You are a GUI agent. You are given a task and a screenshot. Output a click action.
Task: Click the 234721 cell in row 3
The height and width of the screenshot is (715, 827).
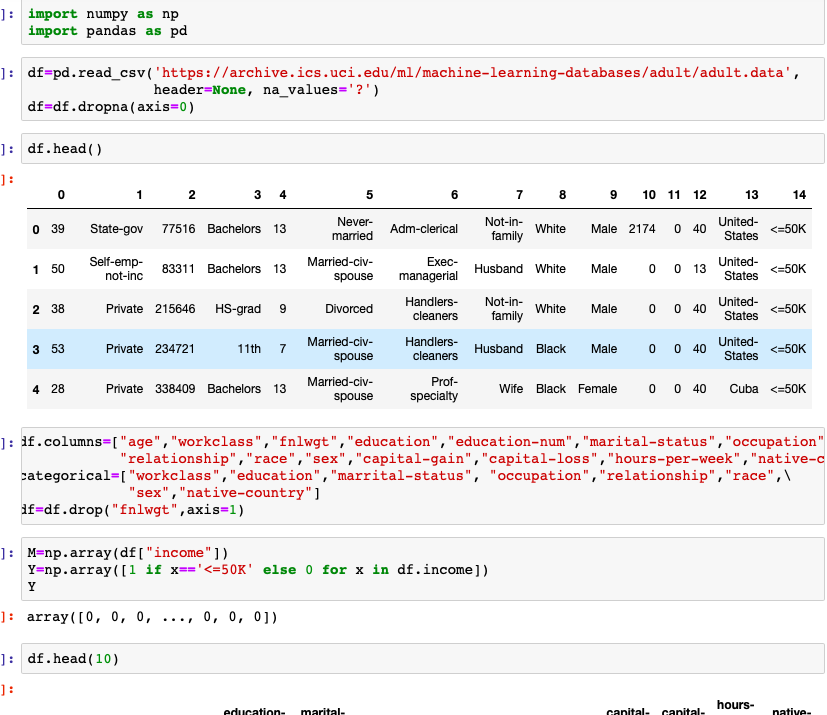(175, 349)
